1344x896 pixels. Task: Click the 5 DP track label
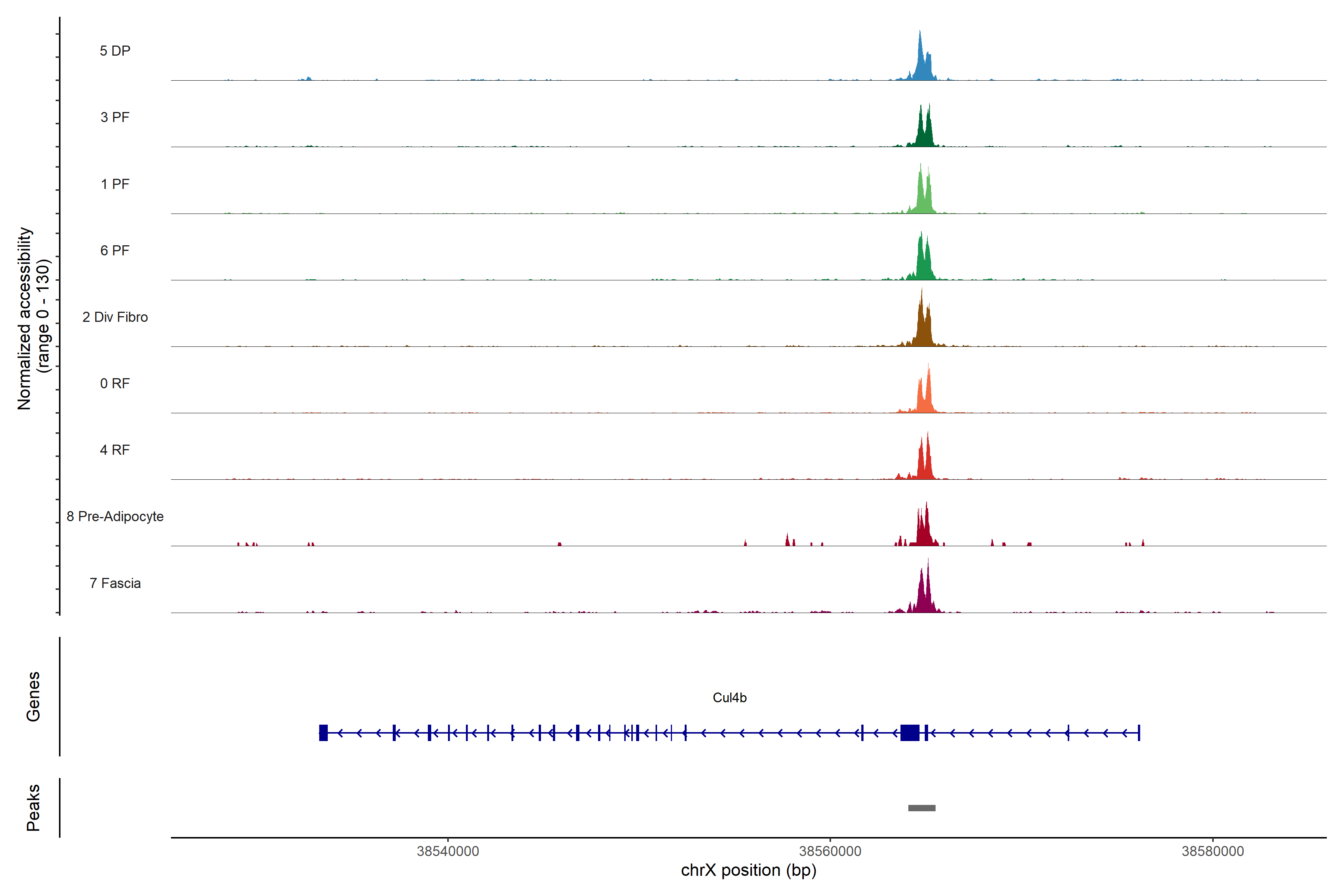click(115, 51)
